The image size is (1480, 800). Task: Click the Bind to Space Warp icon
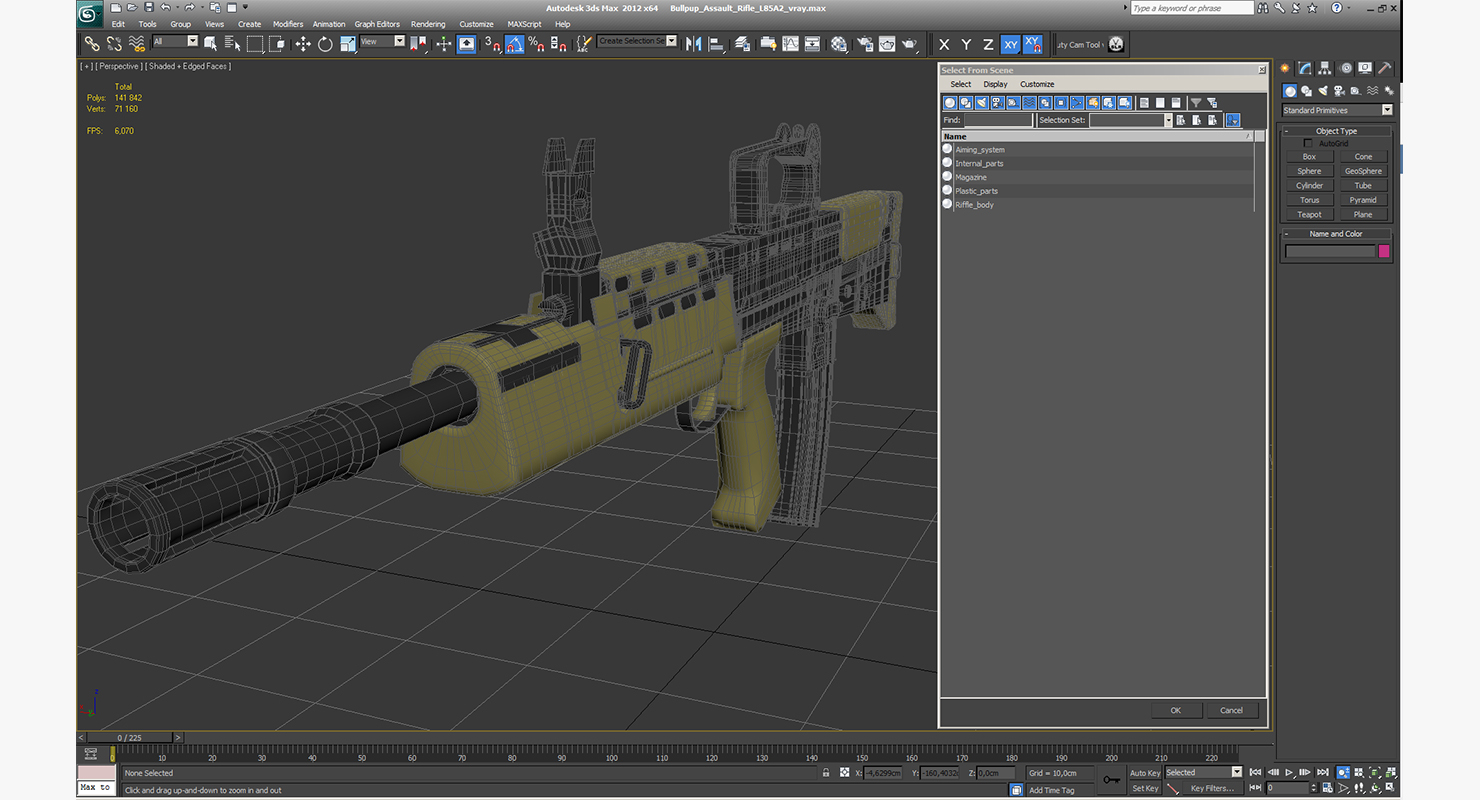point(137,44)
